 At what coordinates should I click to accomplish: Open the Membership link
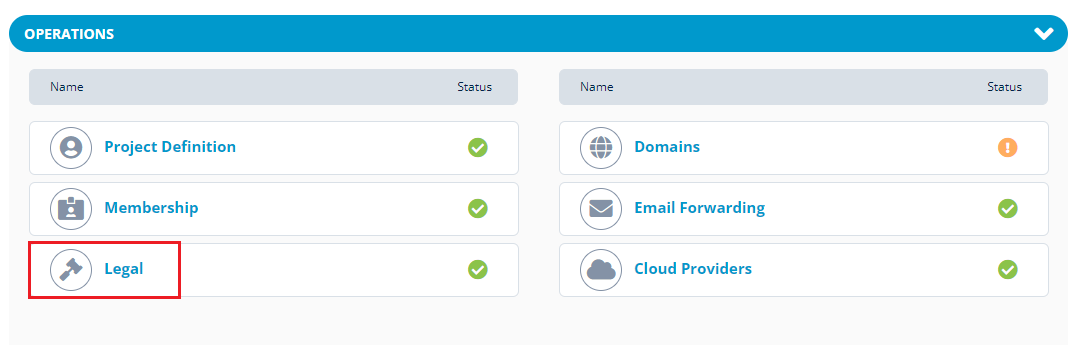coord(152,208)
